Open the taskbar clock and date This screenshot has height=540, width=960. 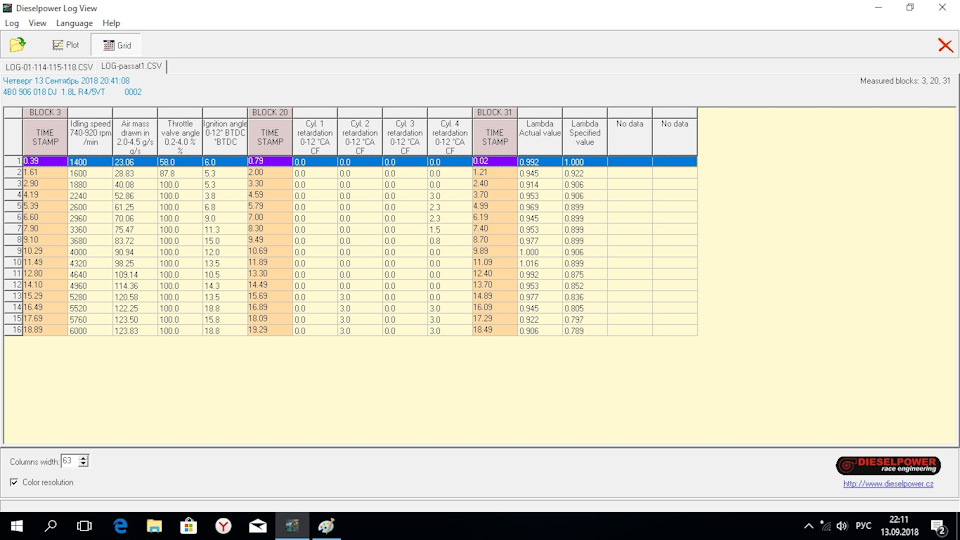[899, 526]
